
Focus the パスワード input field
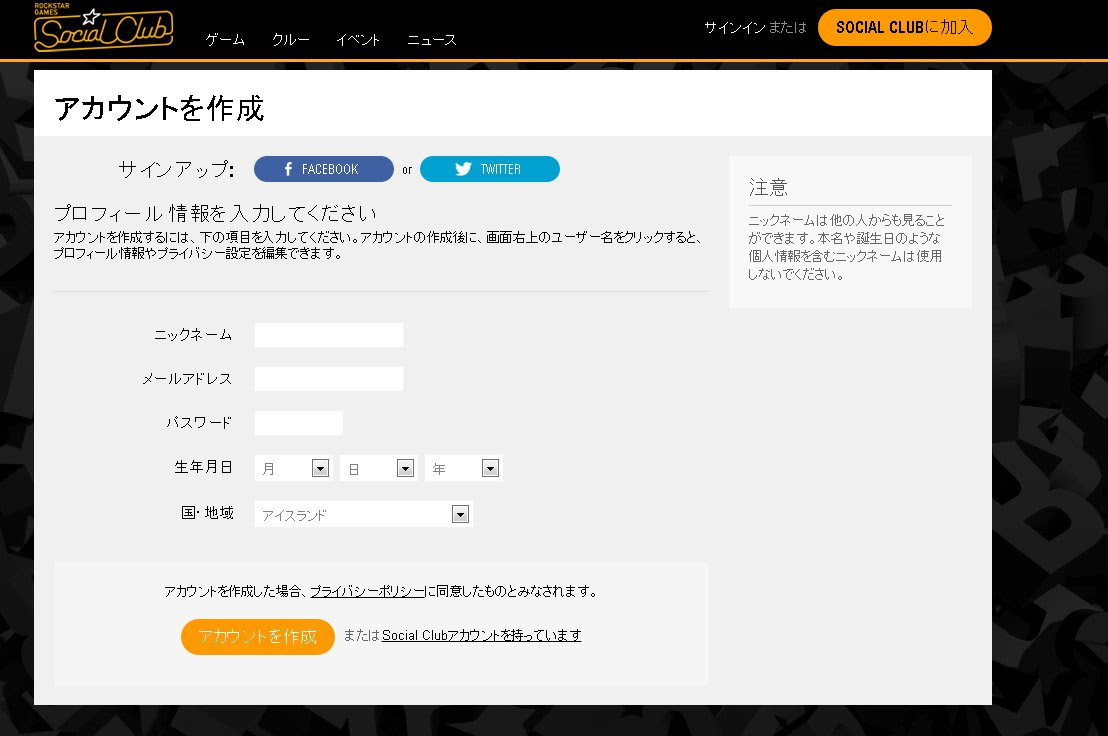click(298, 422)
